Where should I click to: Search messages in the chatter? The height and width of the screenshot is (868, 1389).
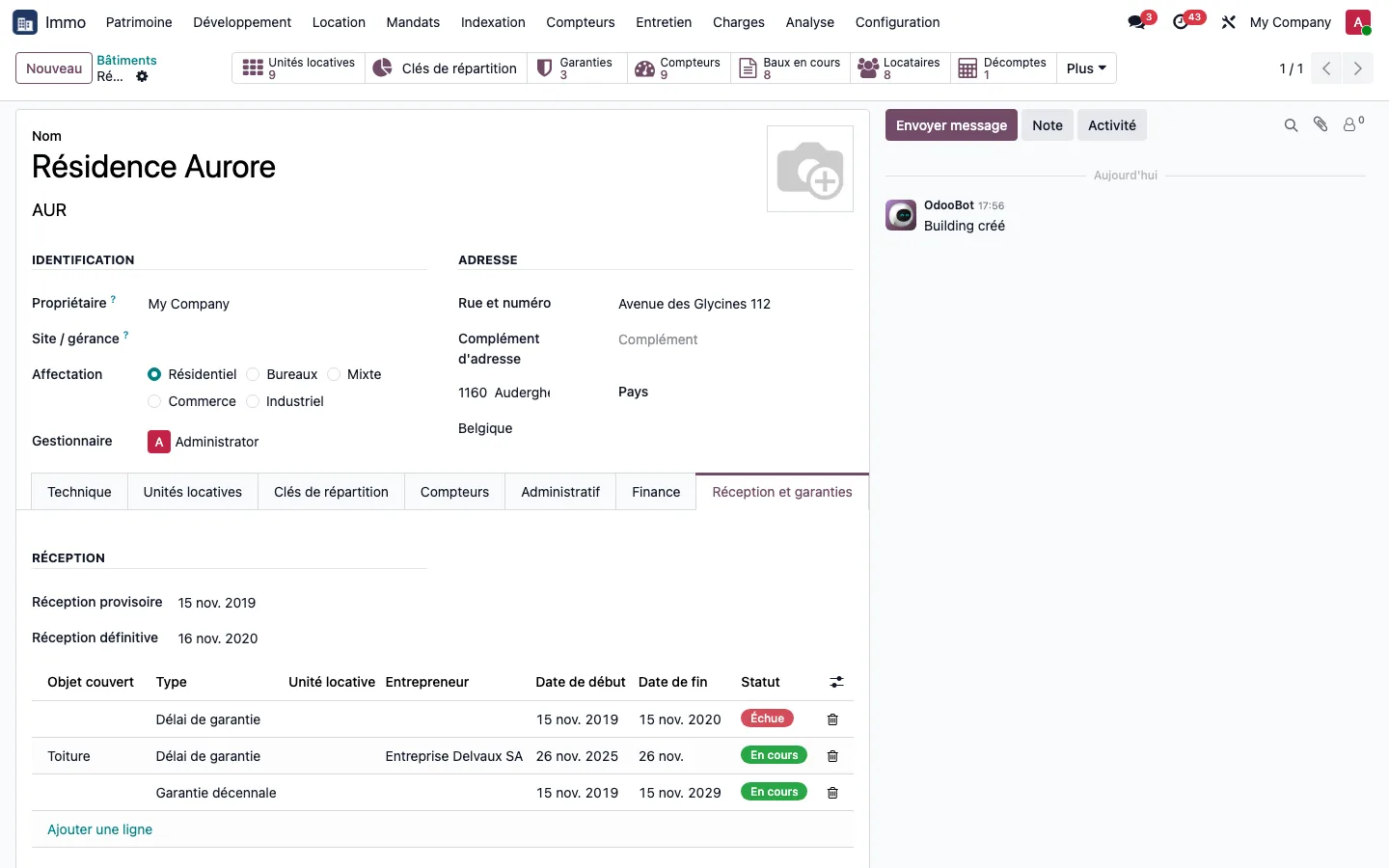point(1291,125)
